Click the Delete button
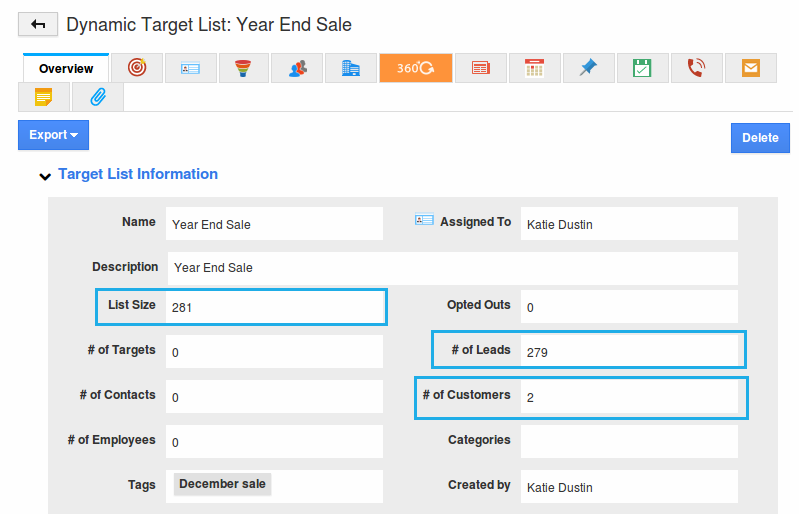 759,138
